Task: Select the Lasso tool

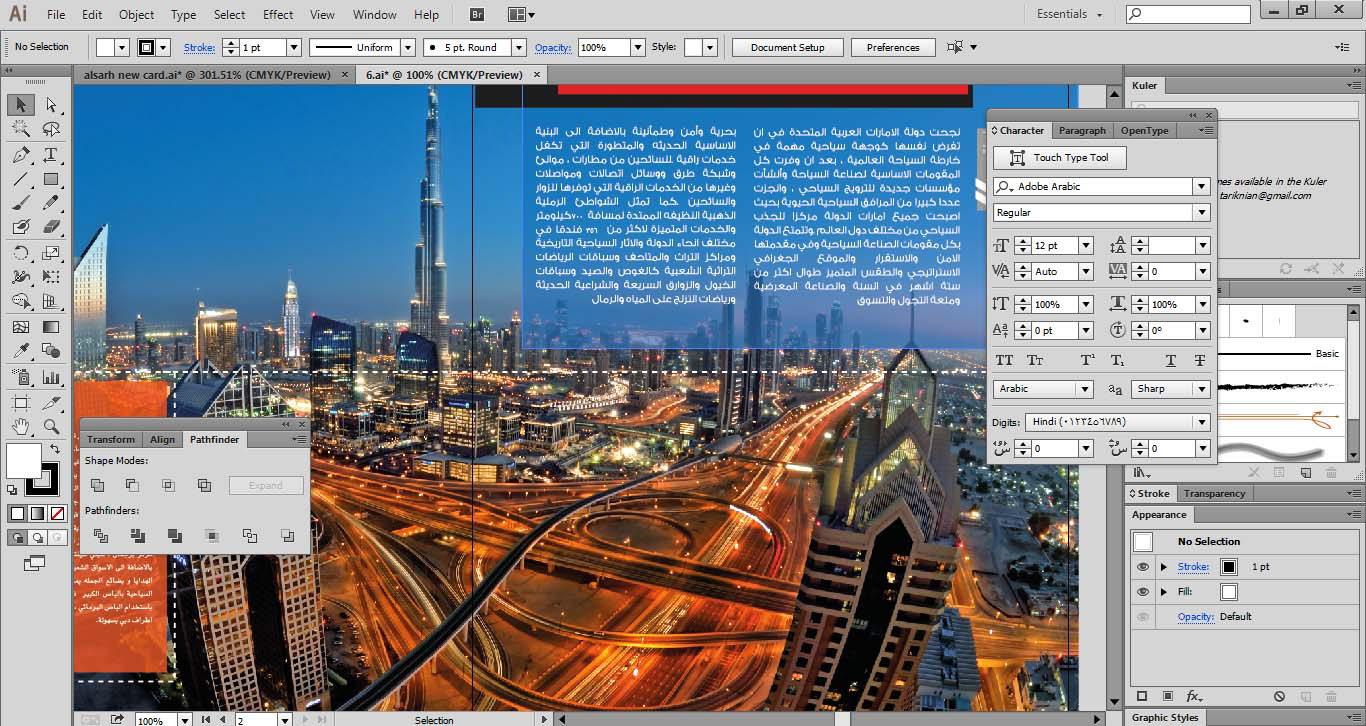Action: 51,129
